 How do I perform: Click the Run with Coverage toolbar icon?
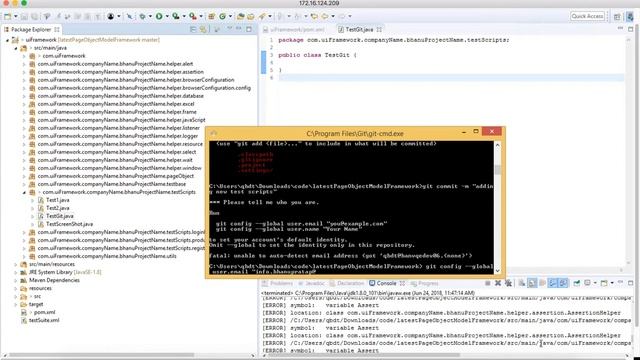click(176, 16)
